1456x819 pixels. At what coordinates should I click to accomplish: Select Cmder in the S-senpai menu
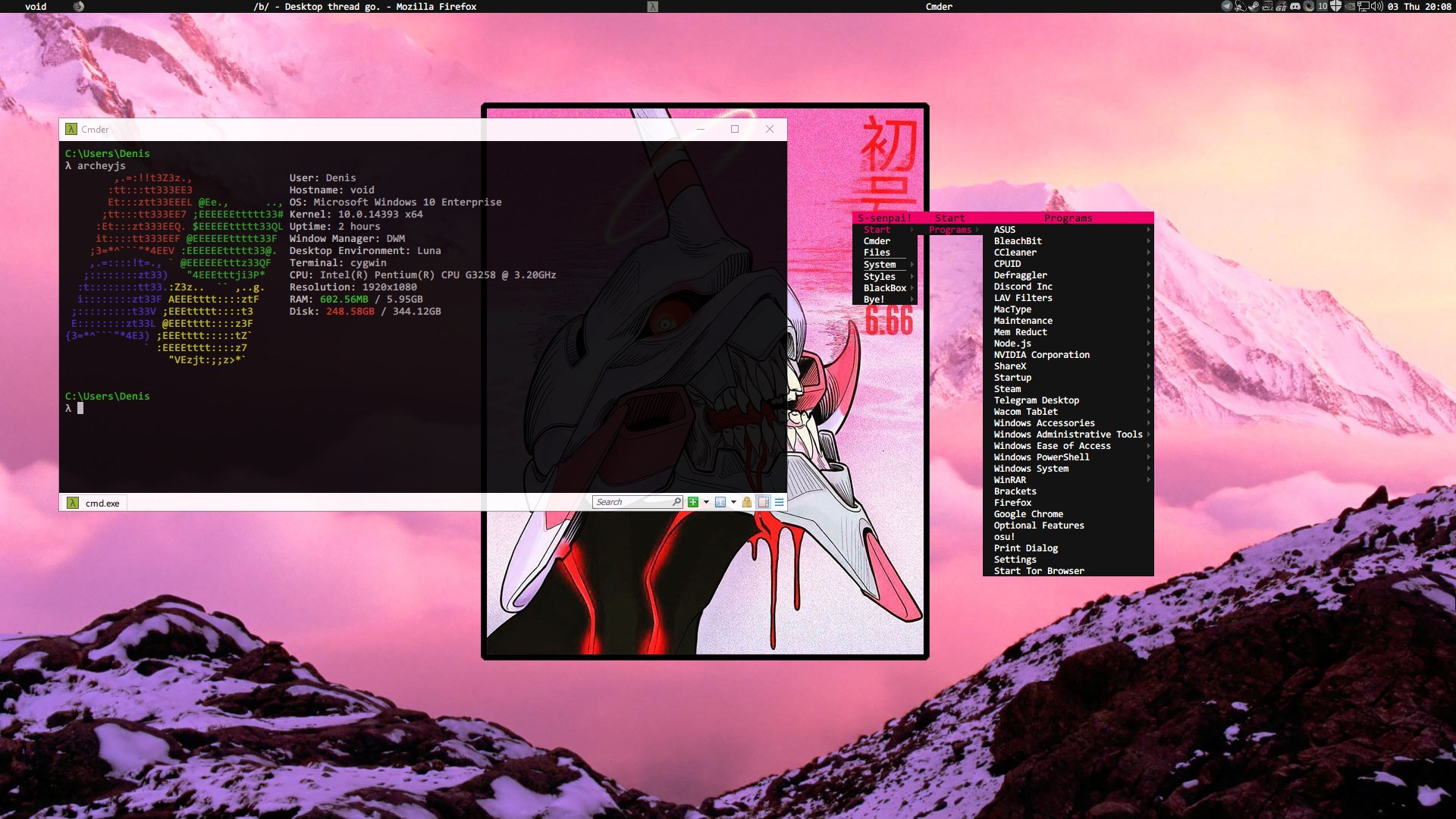click(886, 241)
